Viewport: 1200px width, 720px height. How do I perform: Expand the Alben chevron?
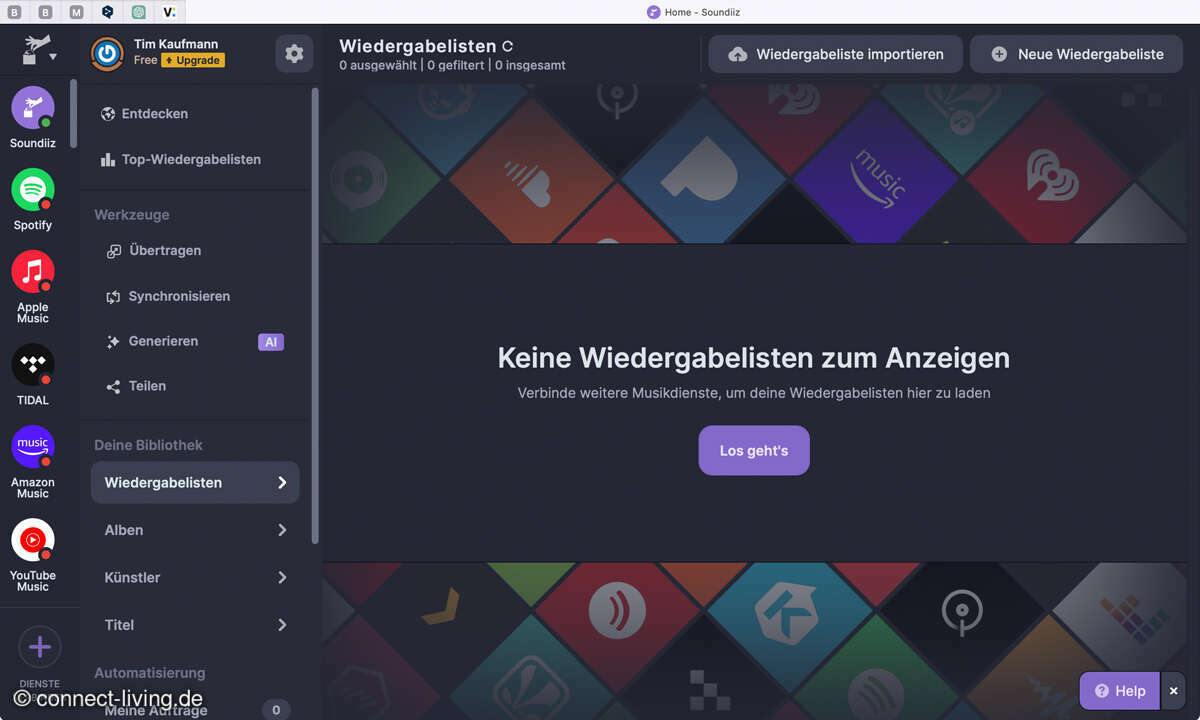click(282, 530)
